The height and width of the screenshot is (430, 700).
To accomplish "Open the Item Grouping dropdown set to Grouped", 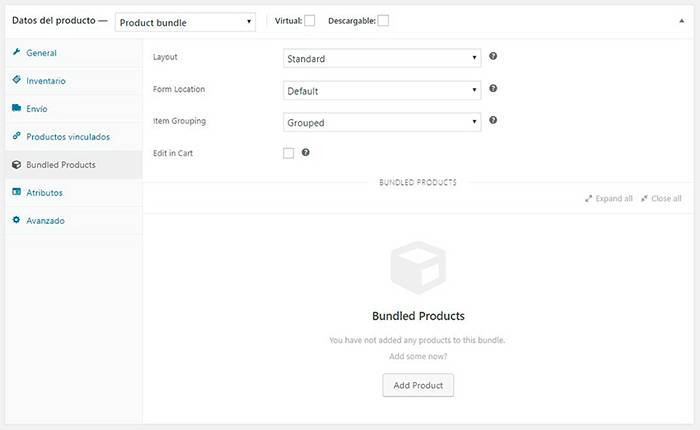I will point(382,122).
